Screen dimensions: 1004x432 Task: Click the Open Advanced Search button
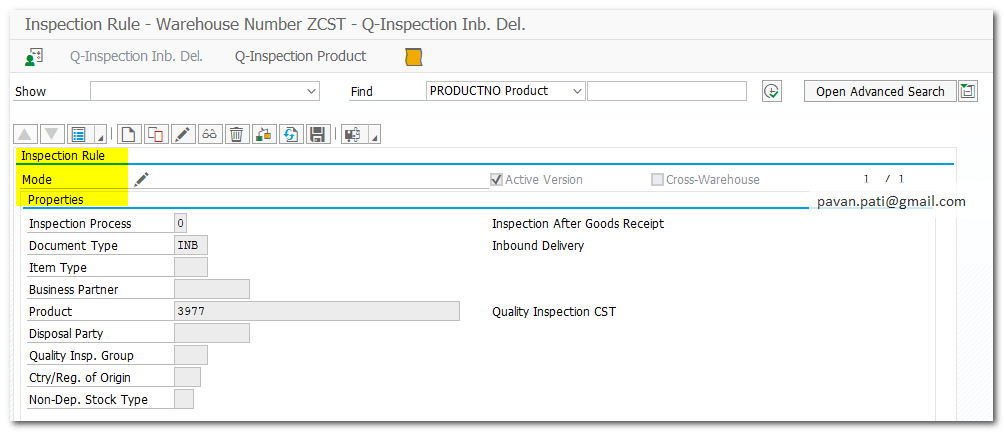click(x=880, y=91)
